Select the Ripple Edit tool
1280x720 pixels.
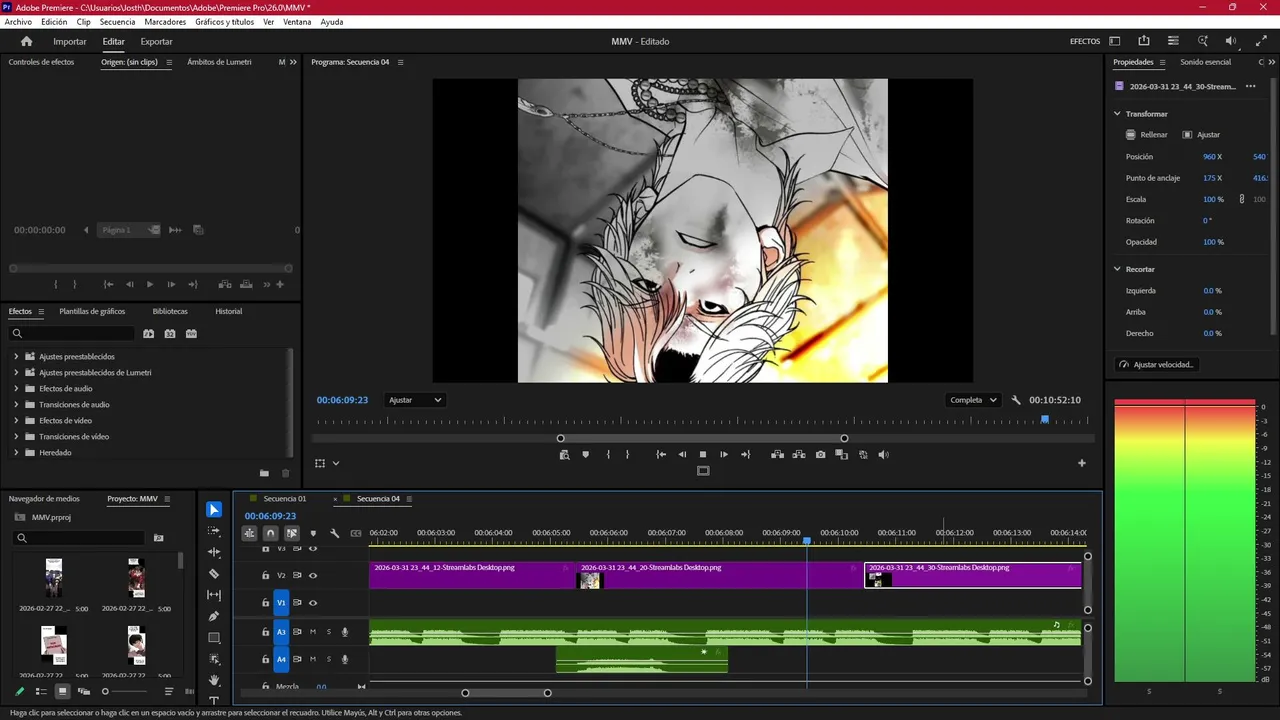[214, 552]
